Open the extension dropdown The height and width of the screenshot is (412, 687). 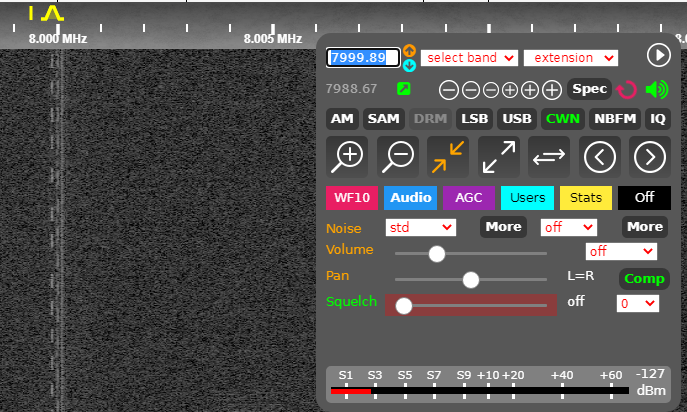(x=571, y=58)
